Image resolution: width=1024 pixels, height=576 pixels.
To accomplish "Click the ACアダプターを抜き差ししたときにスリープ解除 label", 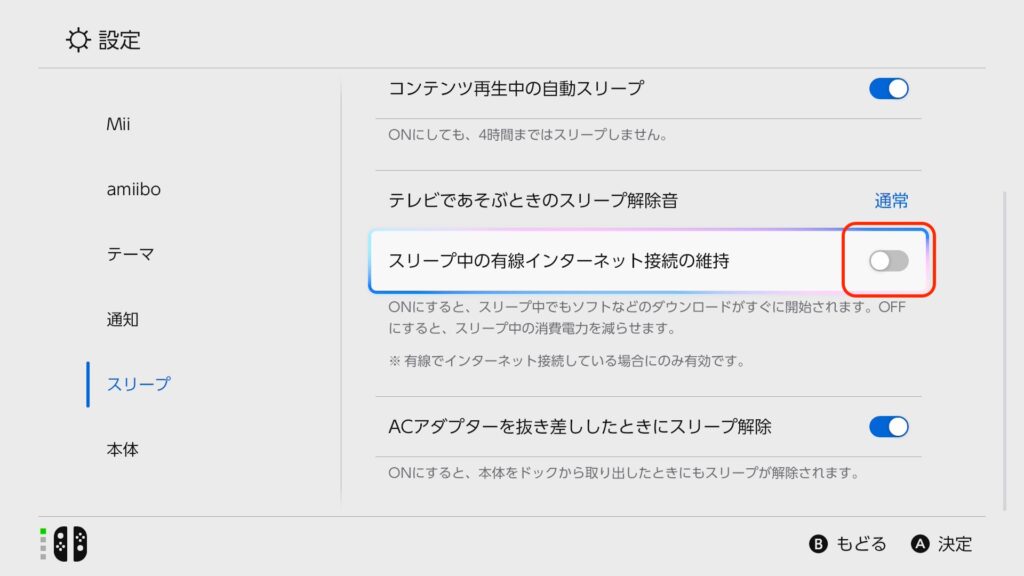I will click(579, 427).
